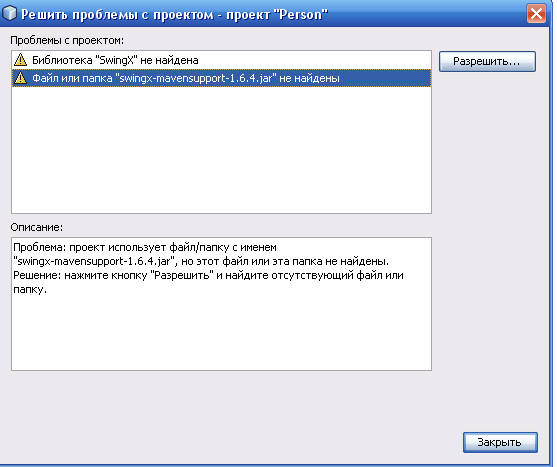Select the Библиотека "SwingX" не найдена row
This screenshot has width=557, height=467.
(221, 60)
